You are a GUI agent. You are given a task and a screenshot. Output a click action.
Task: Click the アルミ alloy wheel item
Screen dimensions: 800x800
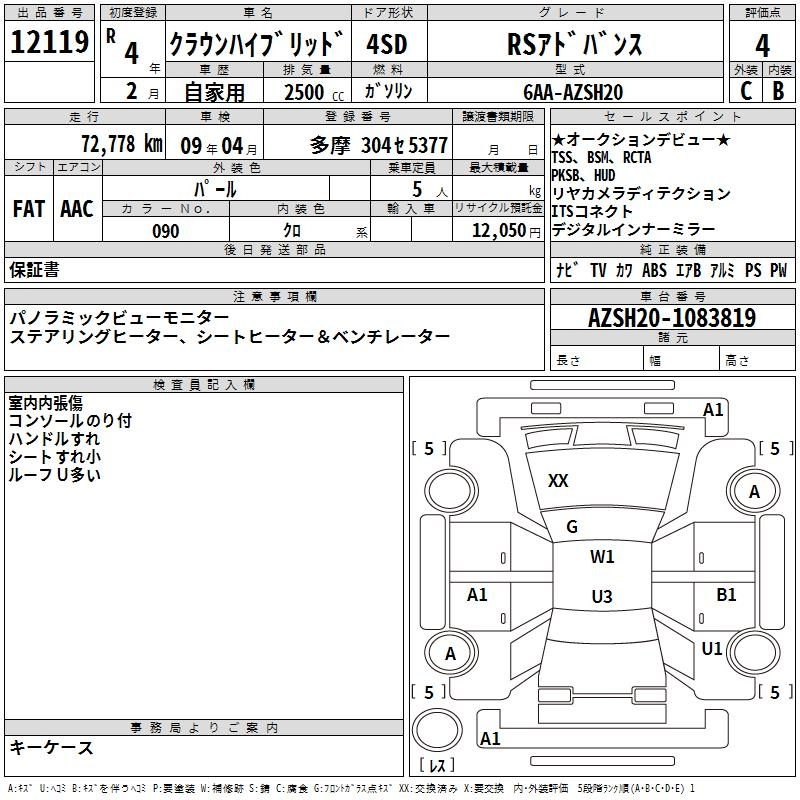tap(722, 270)
